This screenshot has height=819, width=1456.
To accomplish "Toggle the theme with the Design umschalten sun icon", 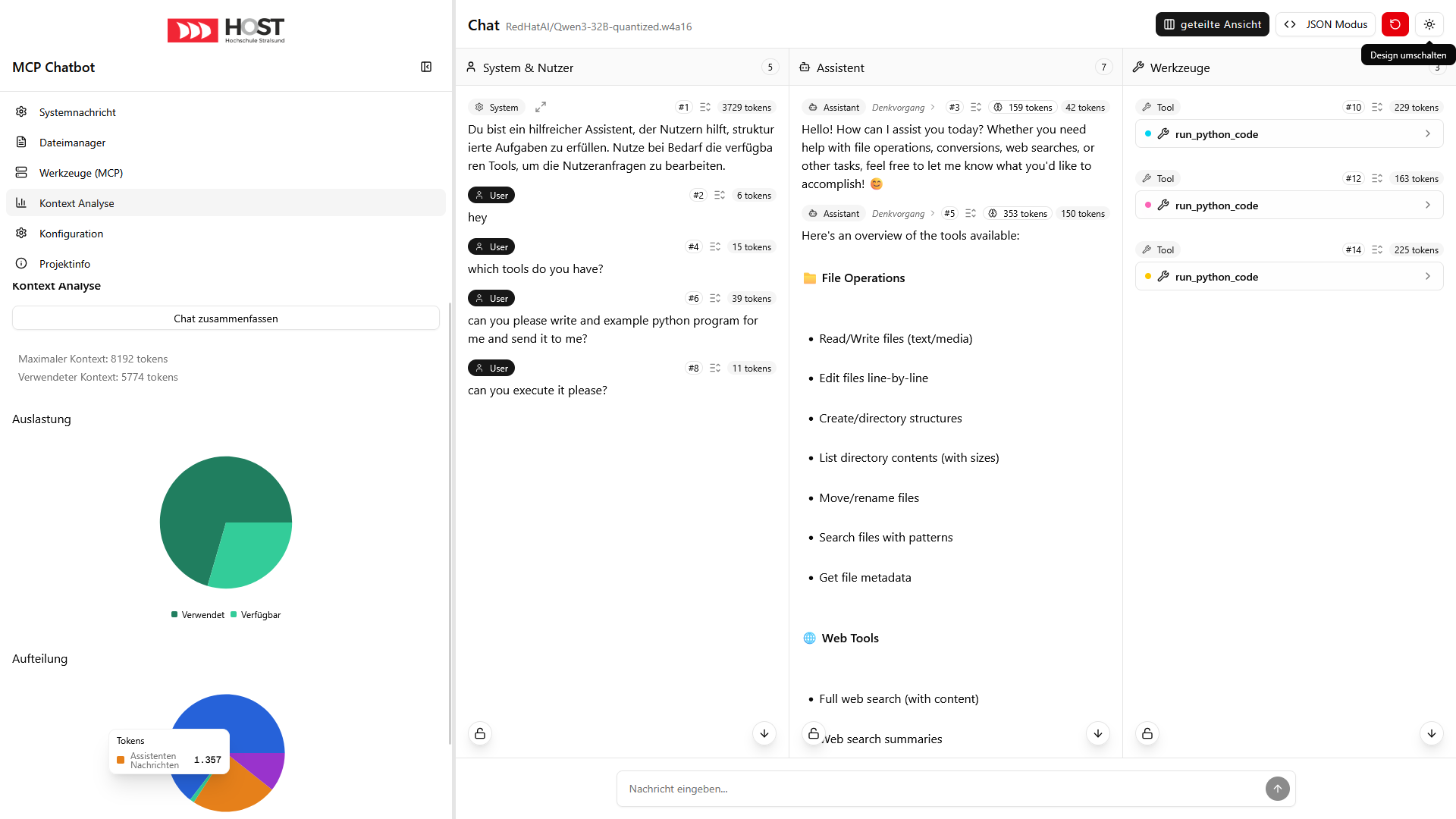I will coord(1430,24).
